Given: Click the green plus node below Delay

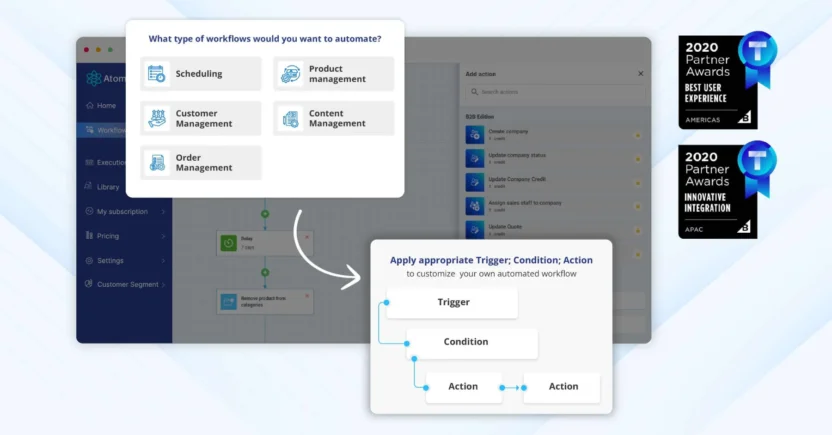Looking at the screenshot, I should tap(265, 272).
